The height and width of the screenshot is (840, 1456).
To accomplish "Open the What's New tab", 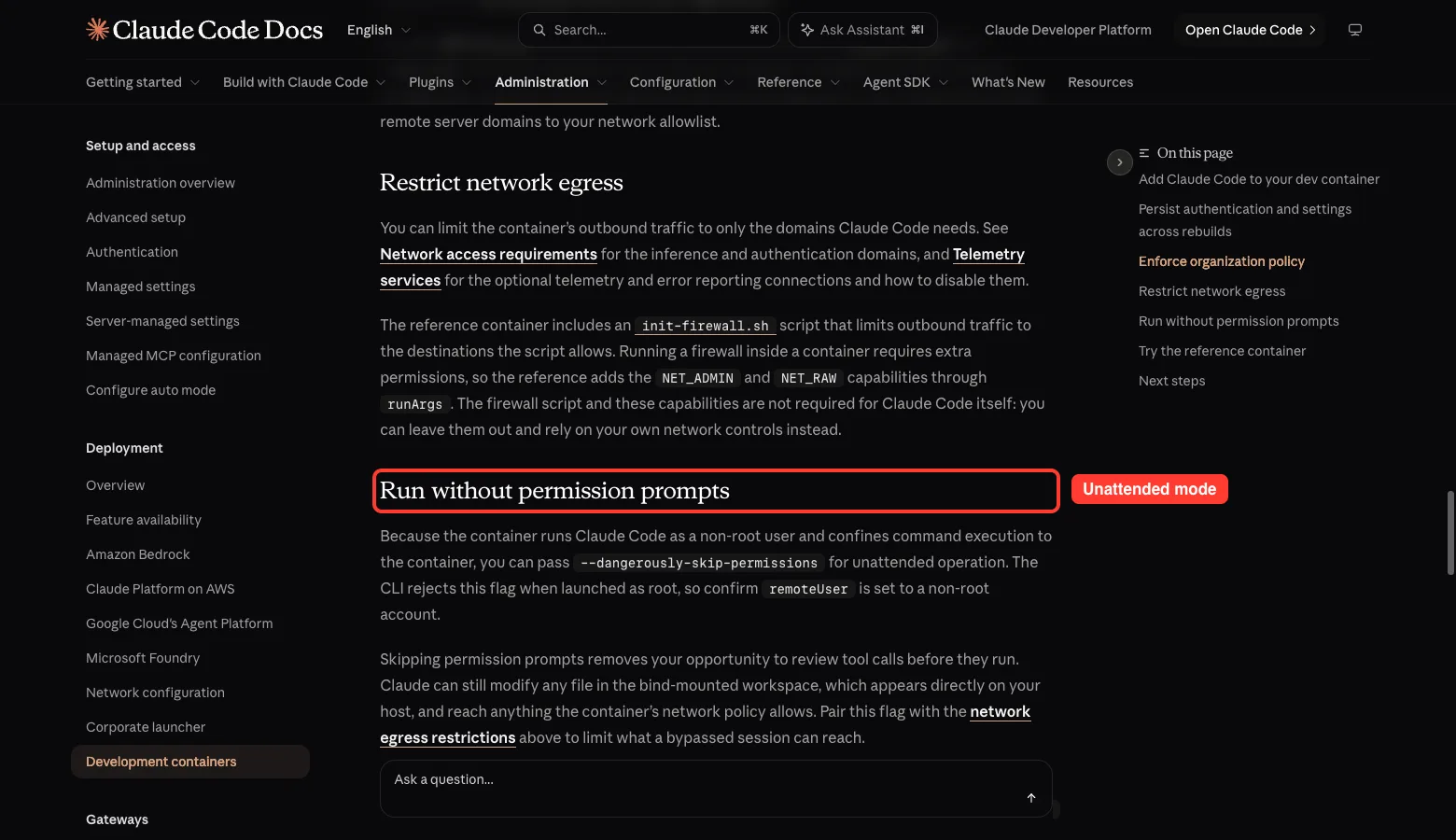I will tap(1008, 82).
